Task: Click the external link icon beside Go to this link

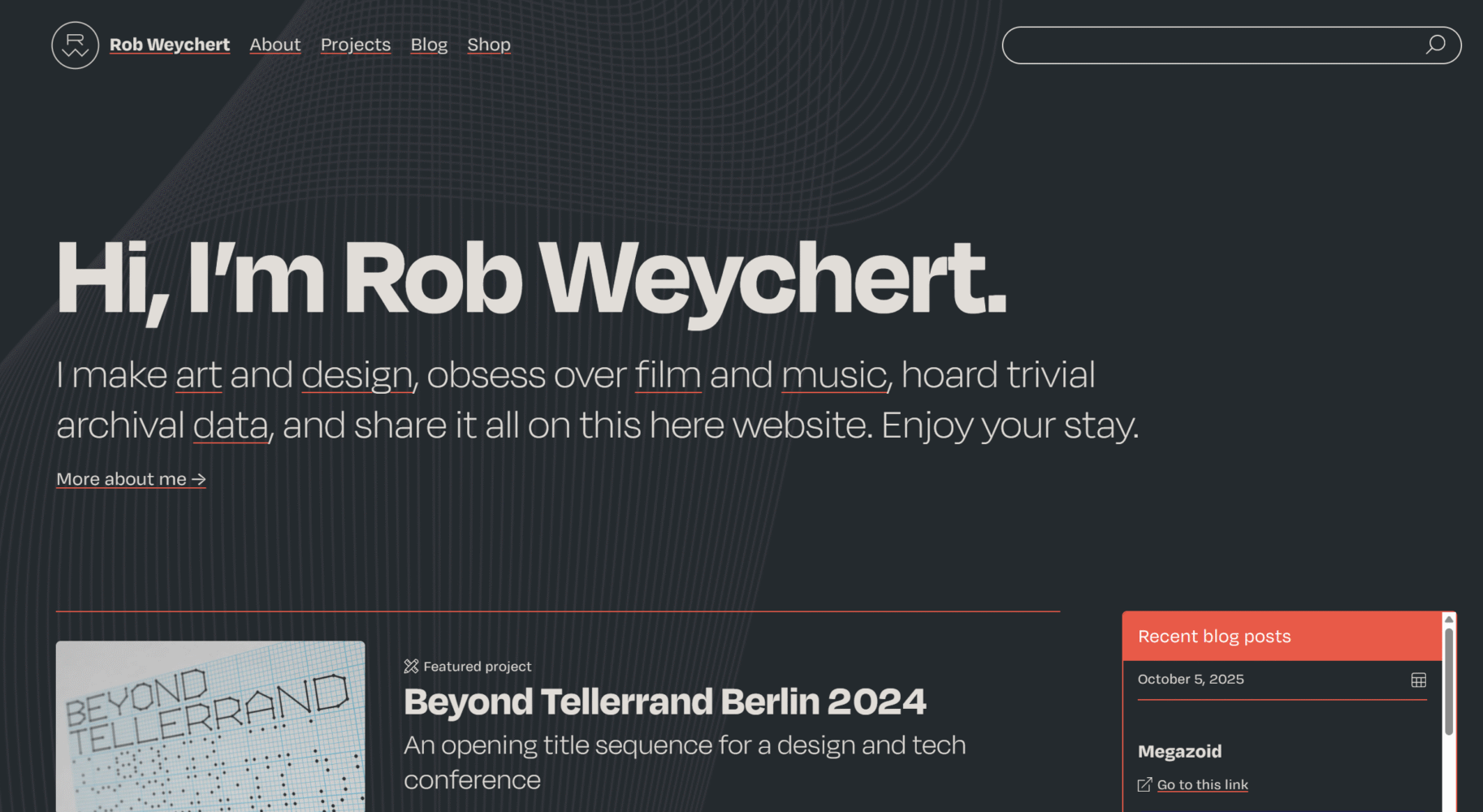Action: pos(1144,784)
